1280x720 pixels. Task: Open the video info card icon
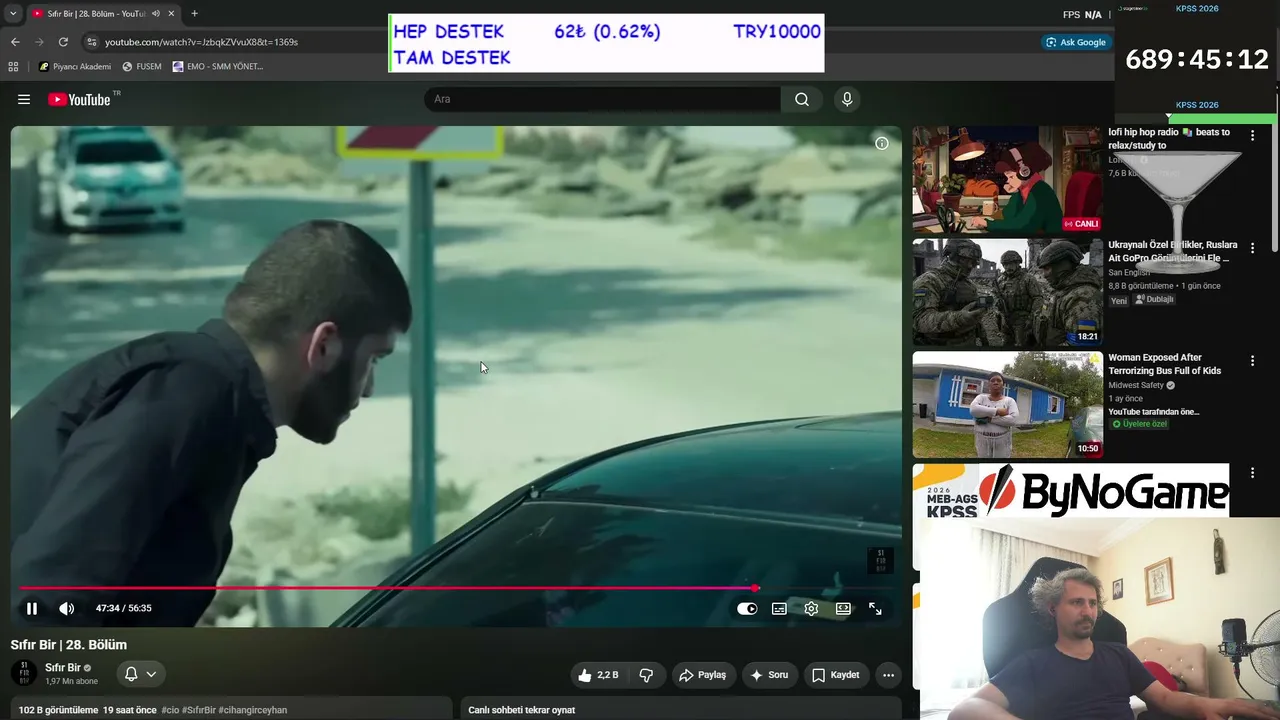(x=882, y=143)
